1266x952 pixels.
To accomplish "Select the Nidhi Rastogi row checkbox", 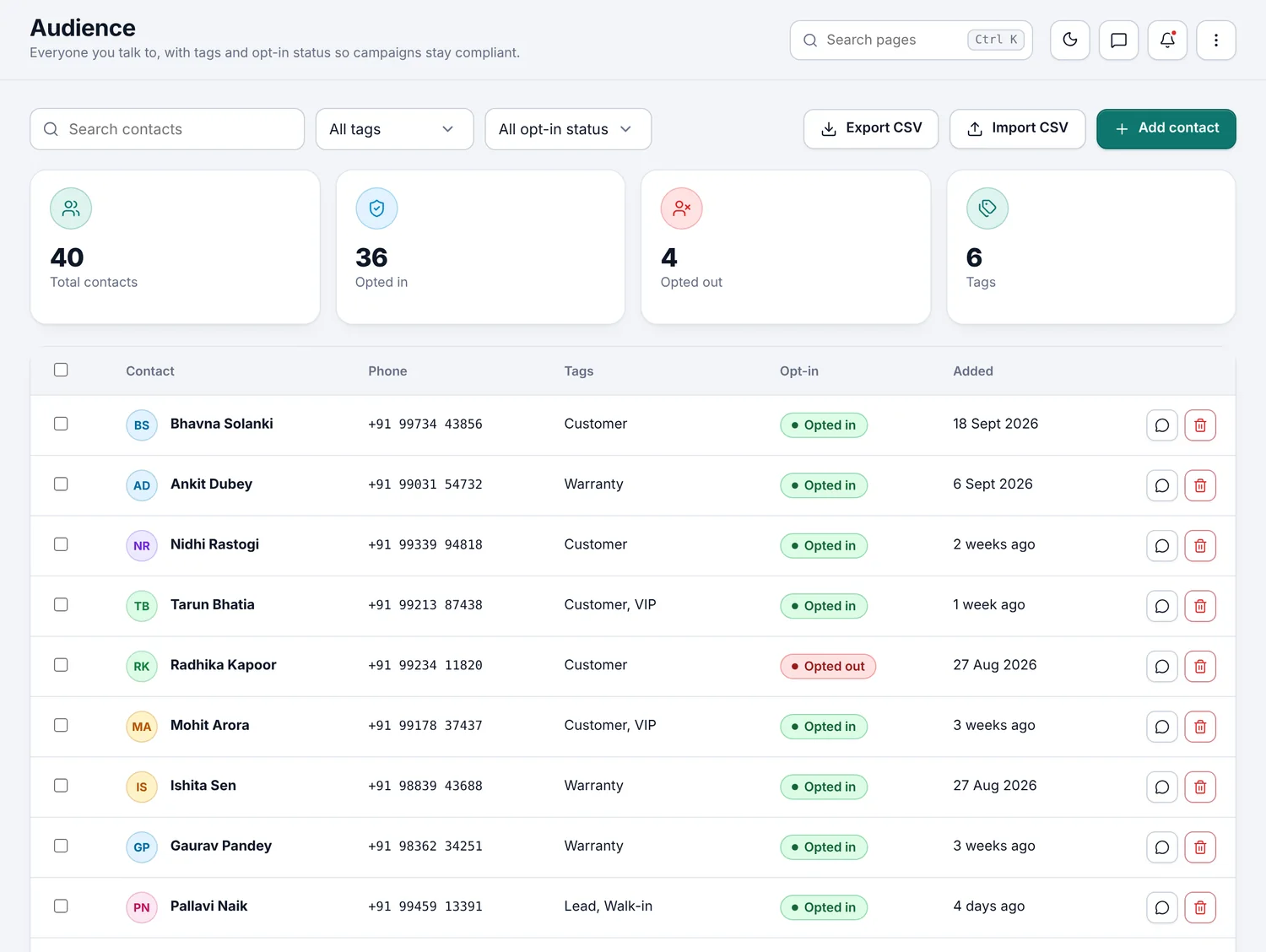I will pyautogui.click(x=61, y=544).
